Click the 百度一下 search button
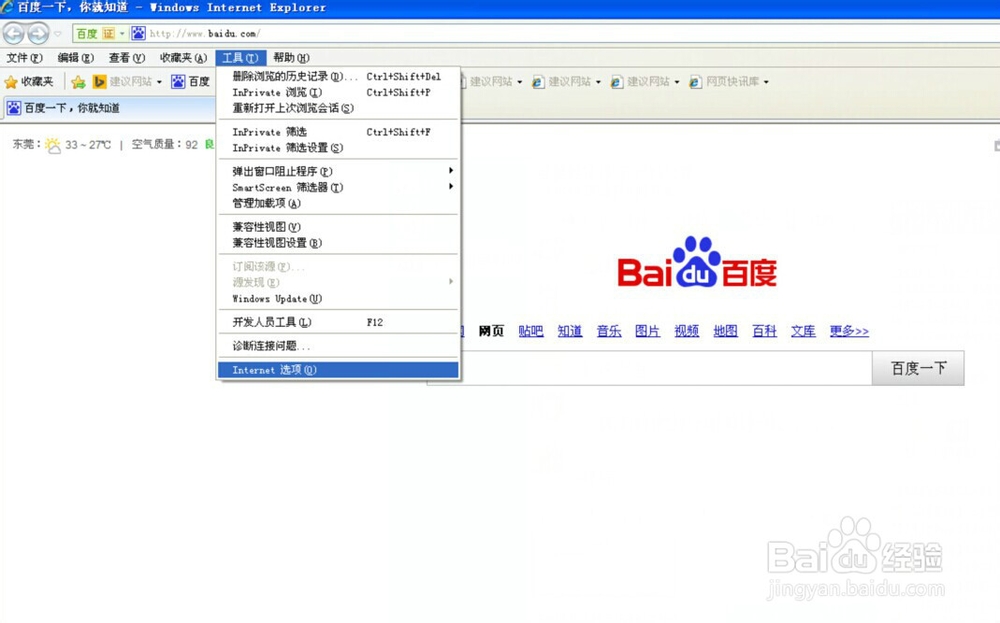Image resolution: width=1000 pixels, height=623 pixels. [x=918, y=368]
